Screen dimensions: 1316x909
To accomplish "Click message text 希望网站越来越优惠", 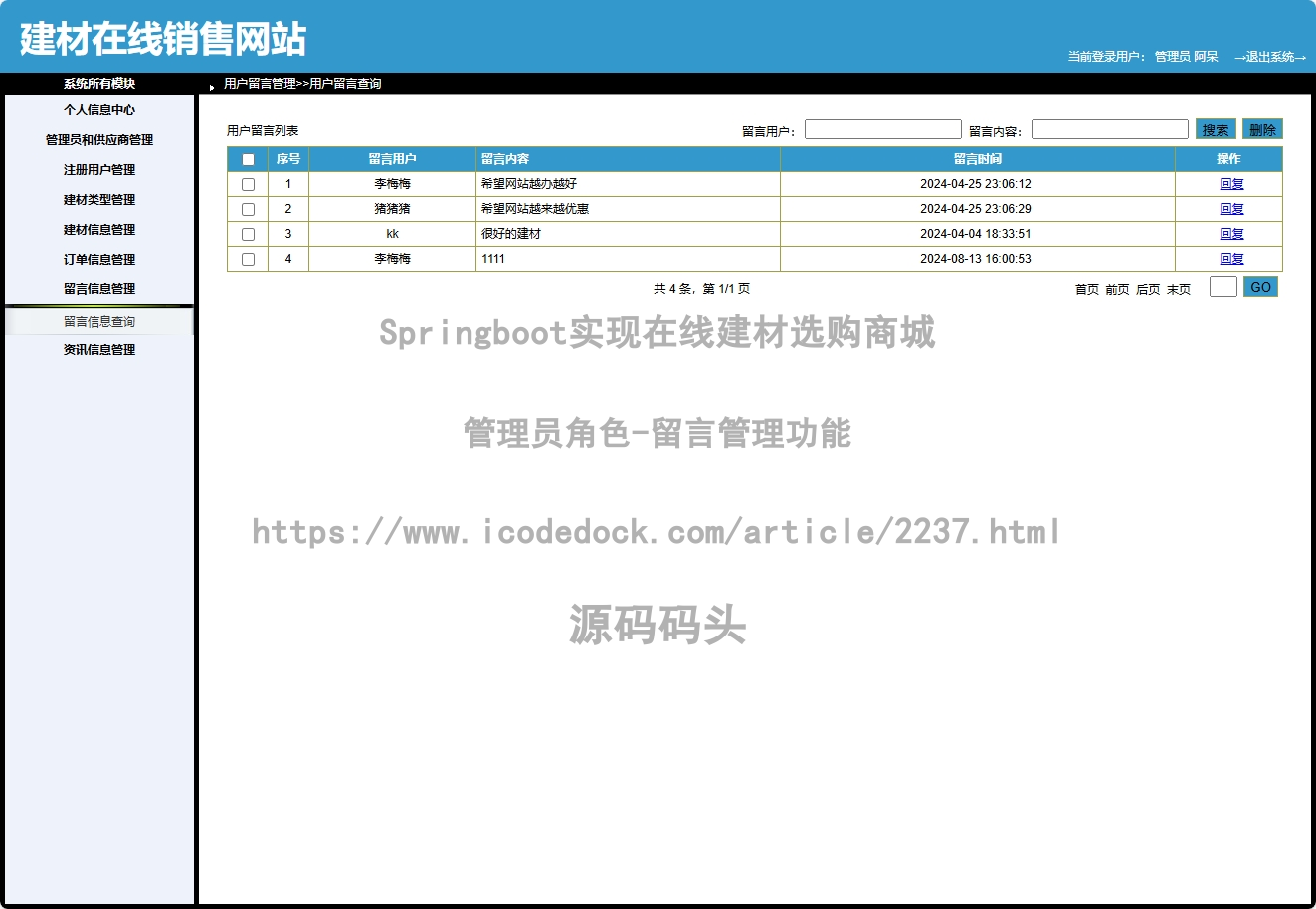I will [x=535, y=209].
